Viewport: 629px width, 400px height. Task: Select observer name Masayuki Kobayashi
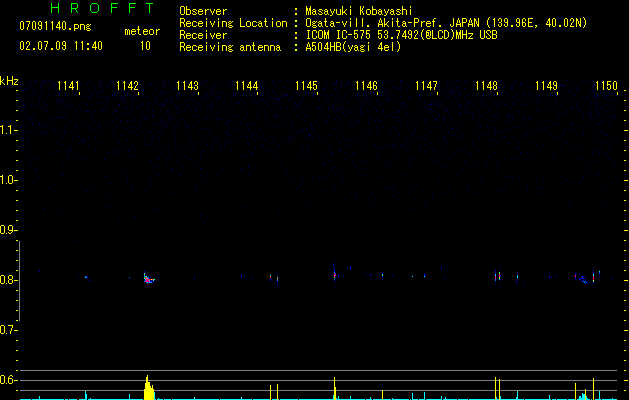[359, 11]
